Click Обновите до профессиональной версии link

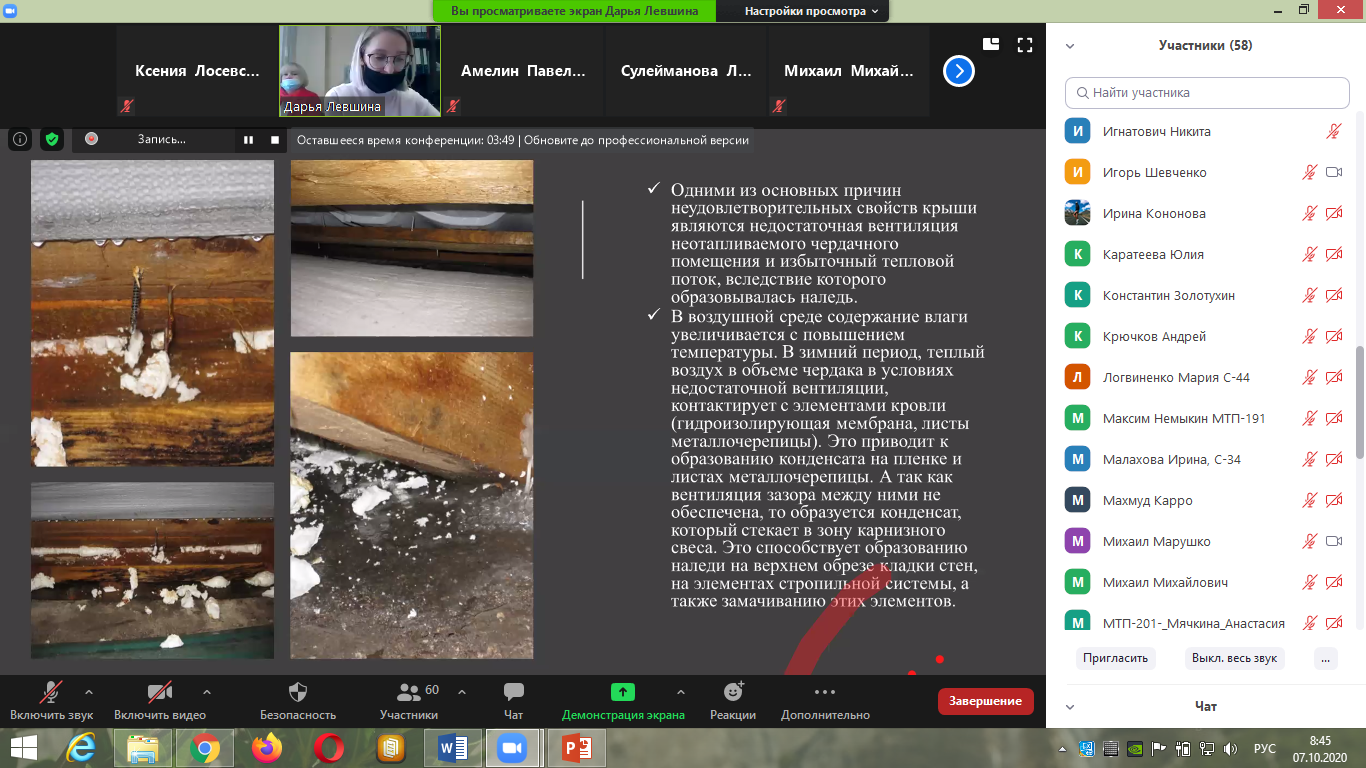coord(636,140)
